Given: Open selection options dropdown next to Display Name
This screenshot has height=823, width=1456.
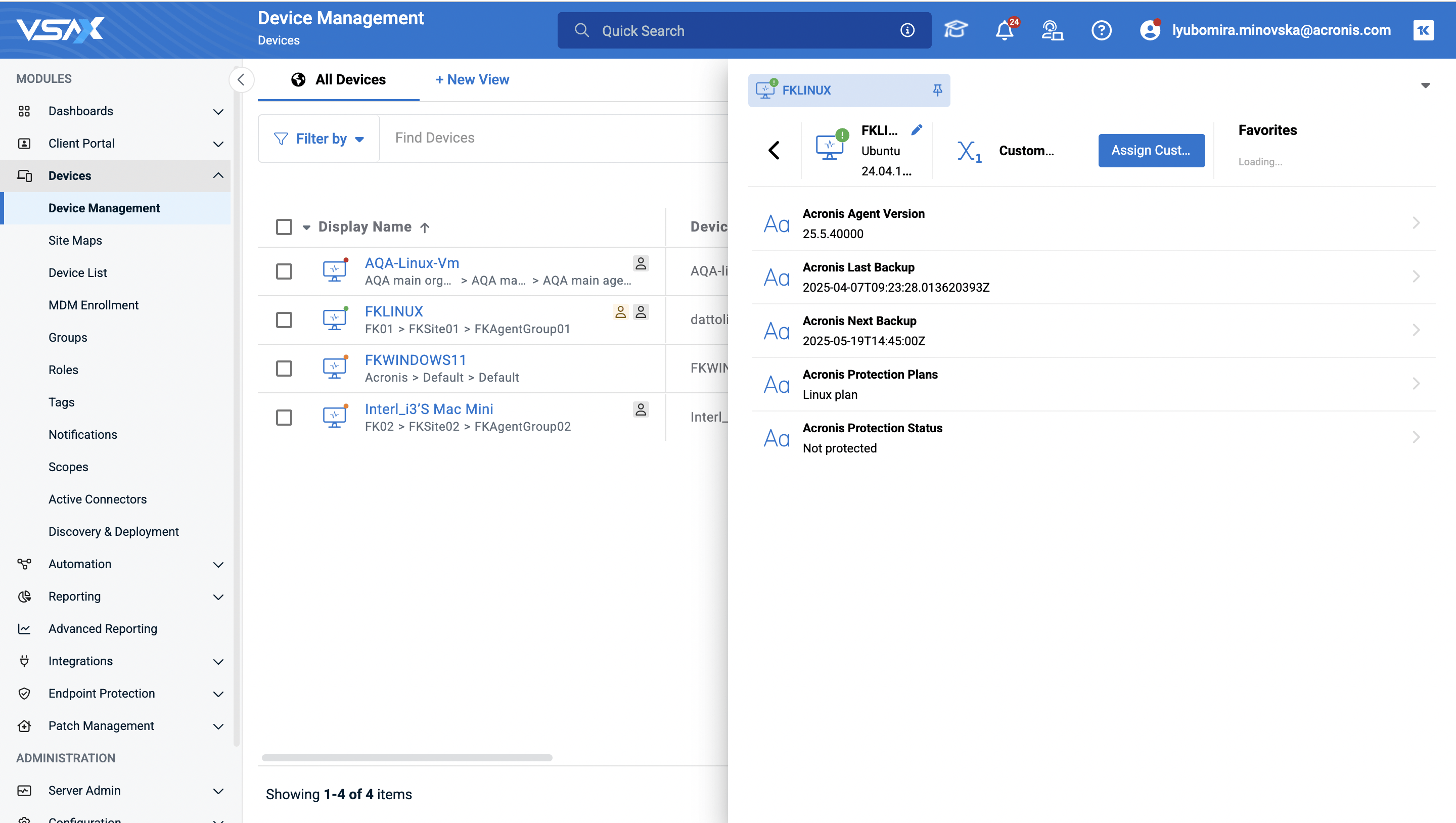Looking at the screenshot, I should (306, 227).
